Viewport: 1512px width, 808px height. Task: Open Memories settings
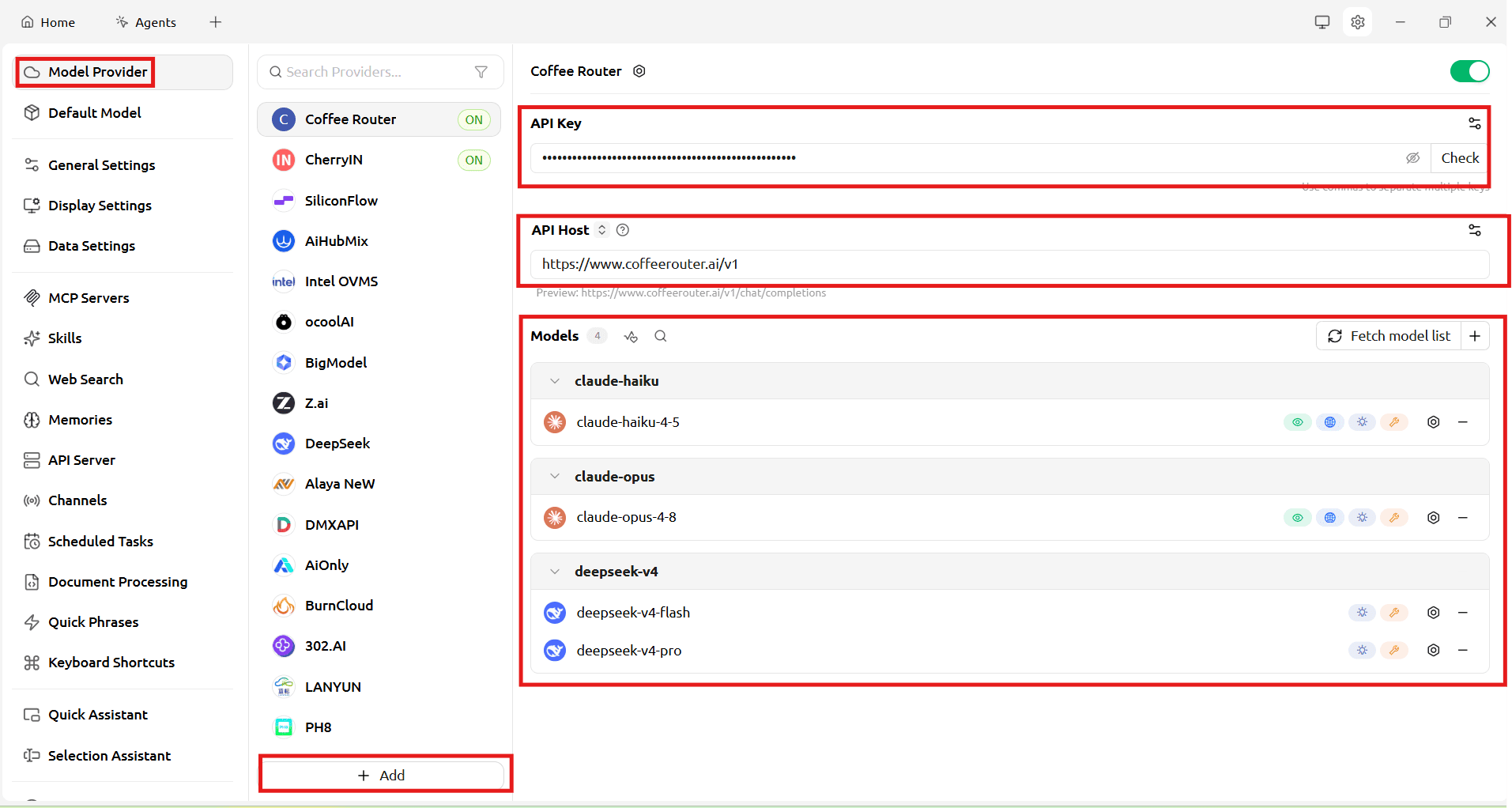pos(124,420)
